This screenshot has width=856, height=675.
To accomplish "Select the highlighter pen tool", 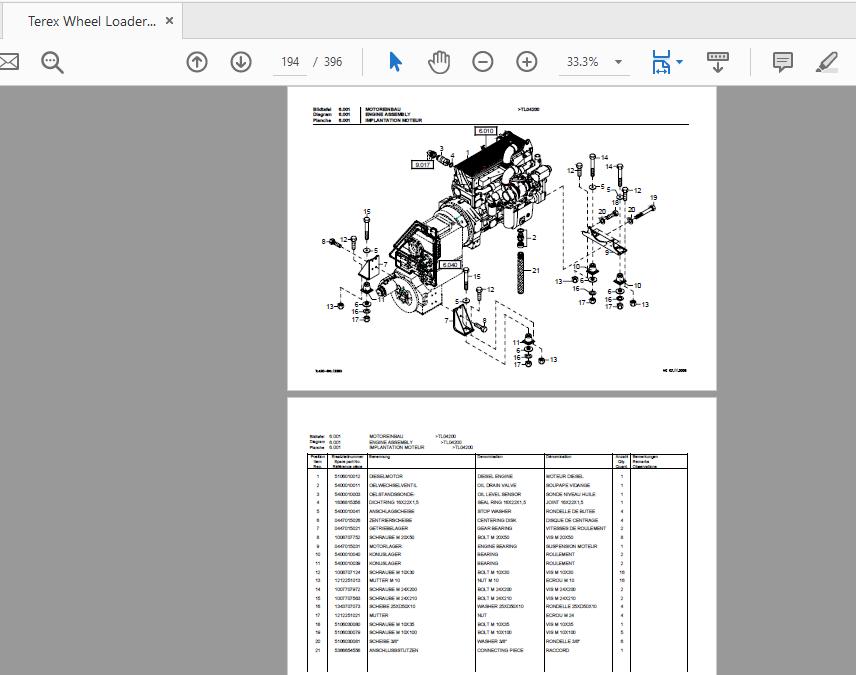I will (x=827, y=61).
